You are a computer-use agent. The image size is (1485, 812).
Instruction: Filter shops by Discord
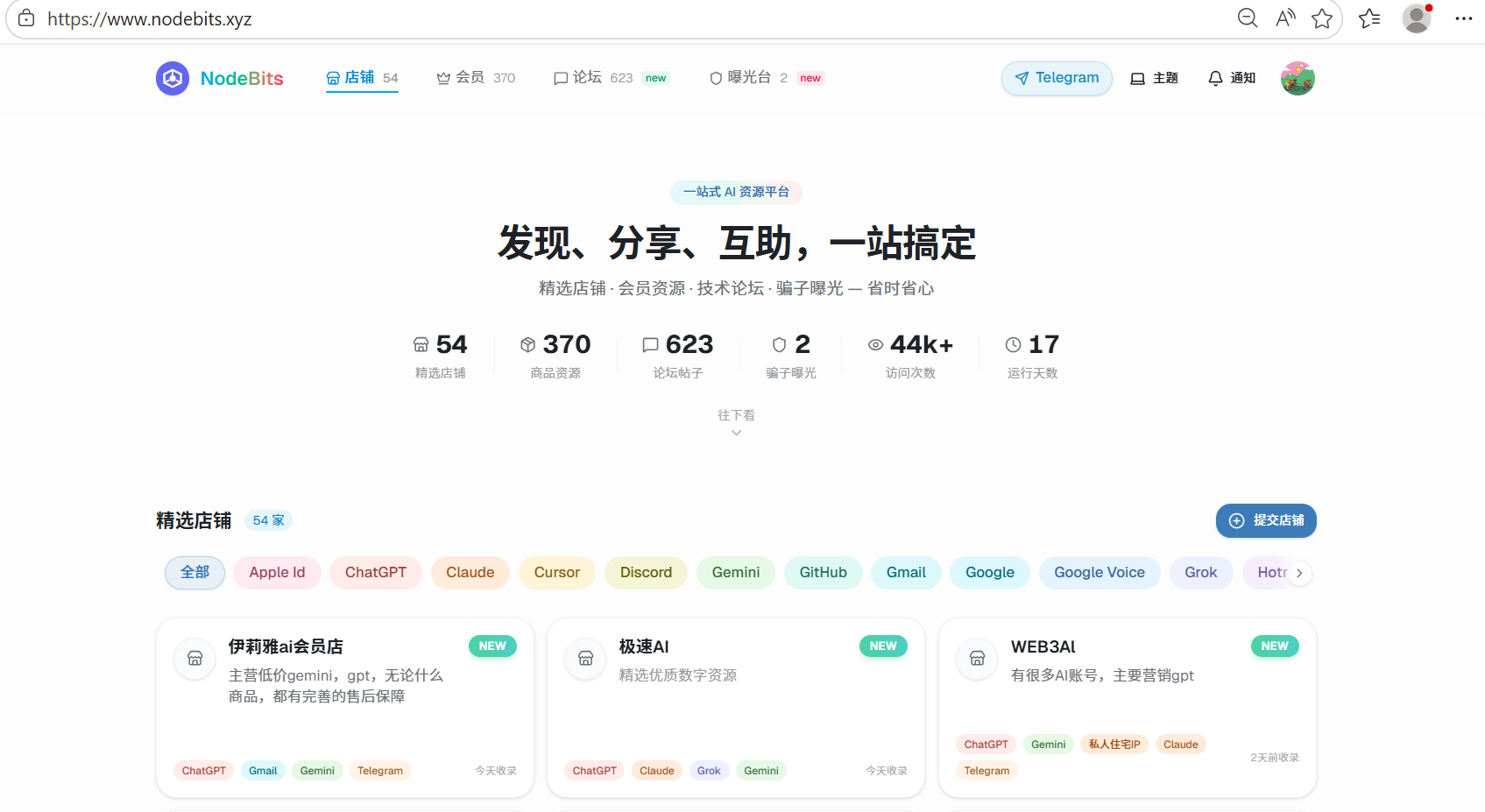pos(646,572)
